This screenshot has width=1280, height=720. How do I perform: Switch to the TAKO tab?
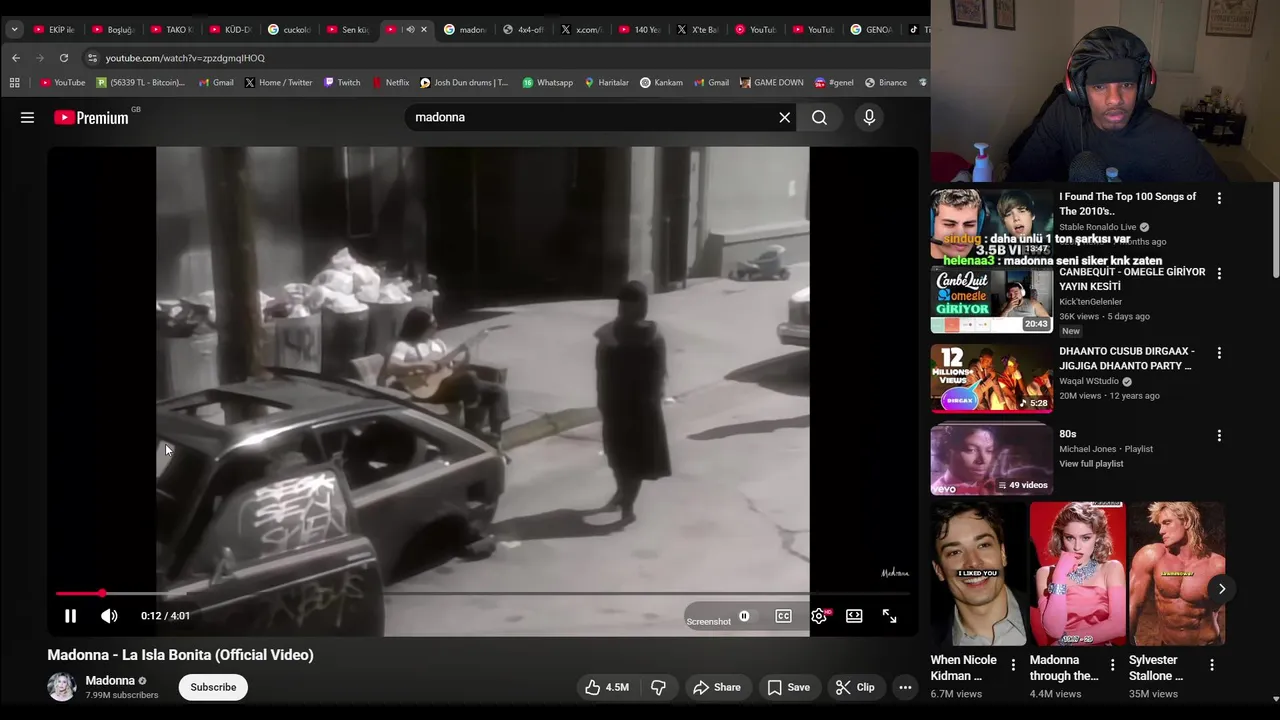coord(171,30)
